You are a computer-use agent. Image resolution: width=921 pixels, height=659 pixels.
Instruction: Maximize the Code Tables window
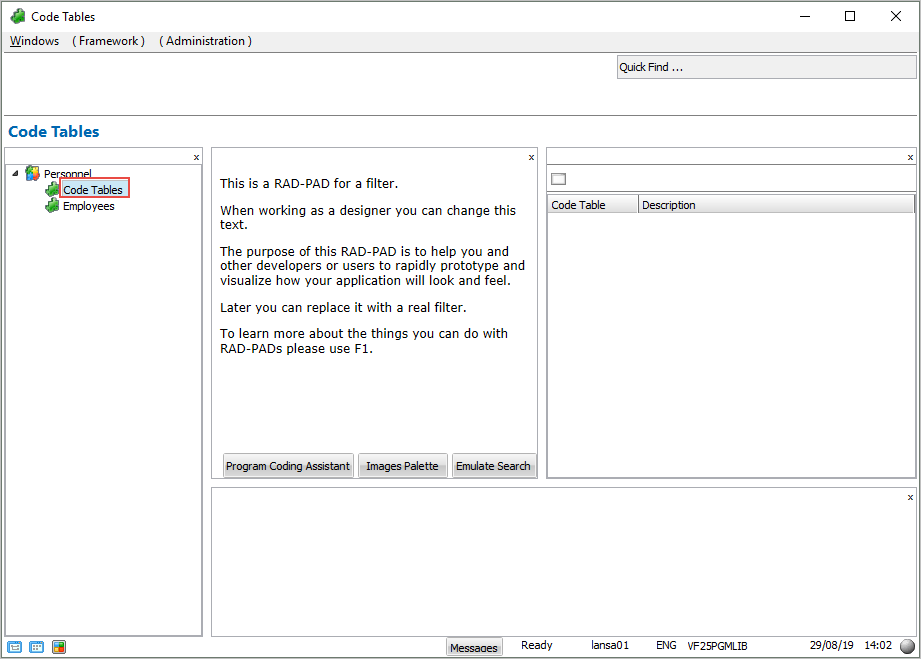pyautogui.click(x=849, y=16)
